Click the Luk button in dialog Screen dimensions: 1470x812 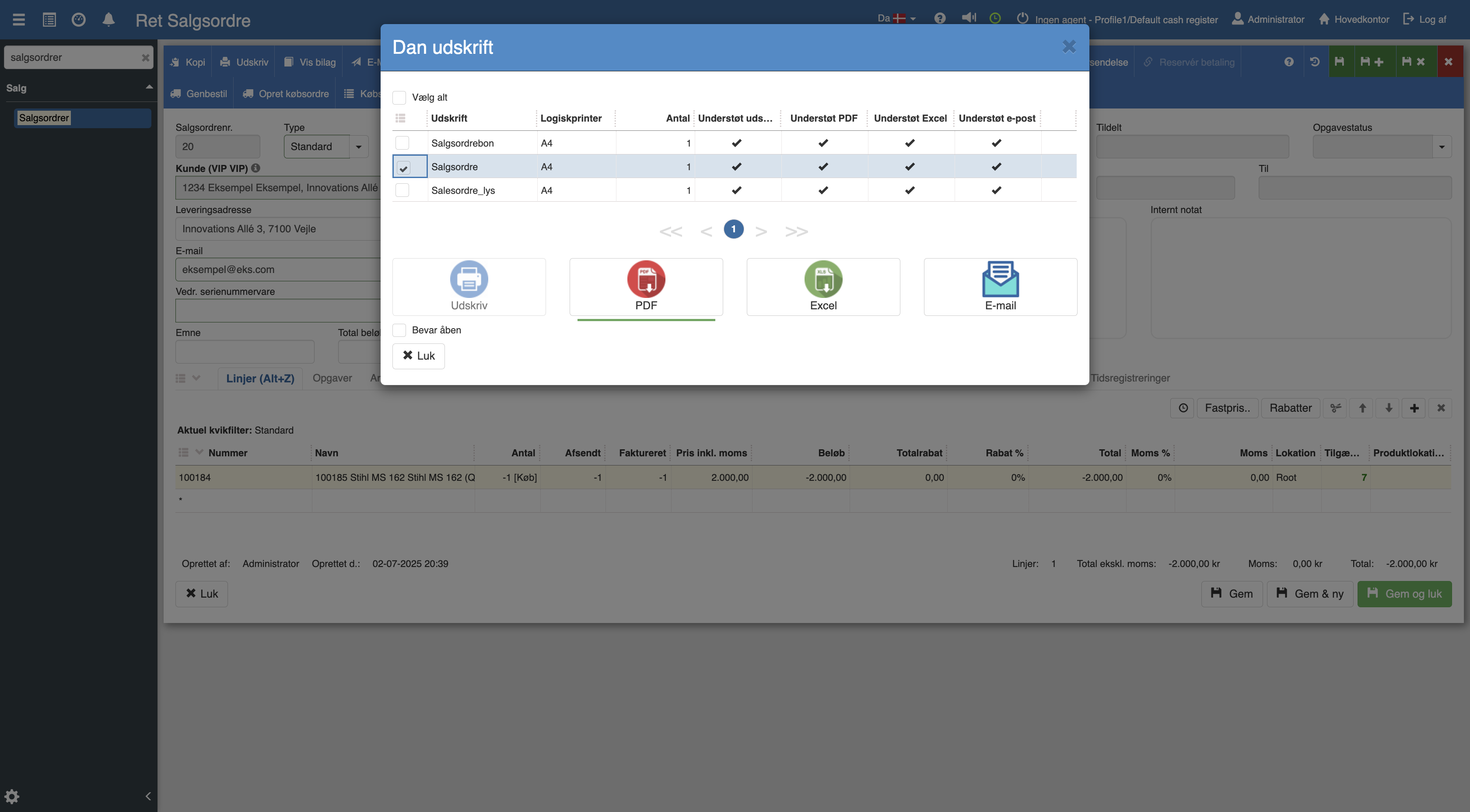[418, 356]
